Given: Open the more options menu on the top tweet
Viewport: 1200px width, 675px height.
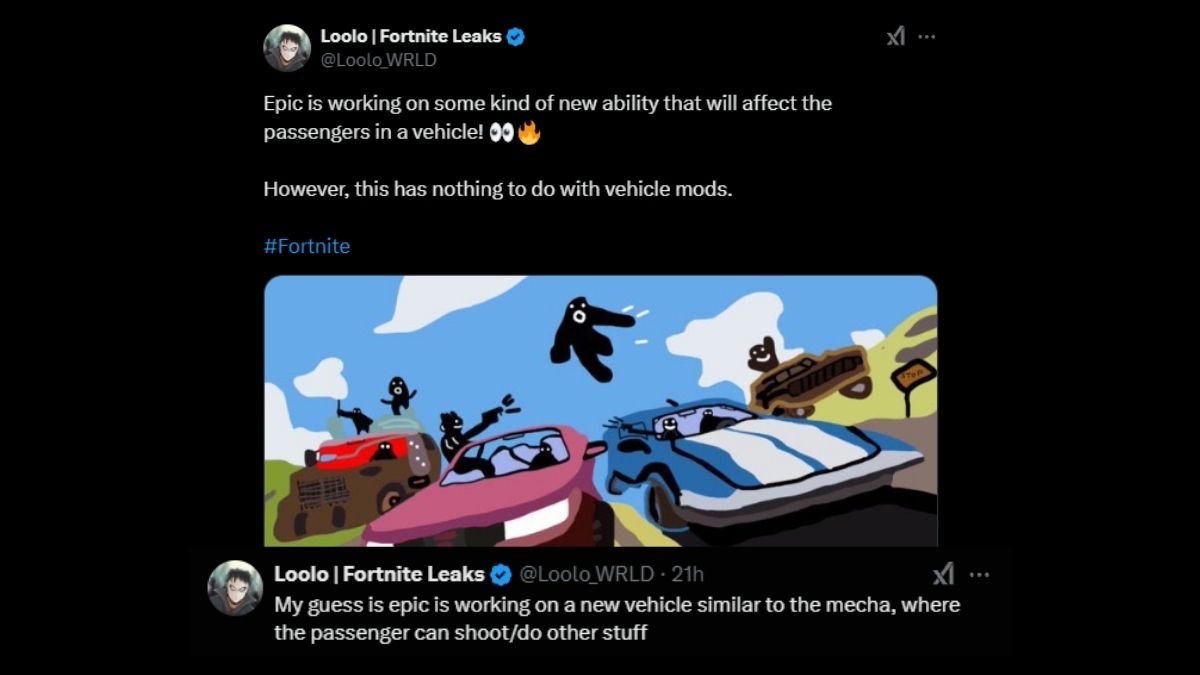Looking at the screenshot, I should pyautogui.click(x=927, y=37).
